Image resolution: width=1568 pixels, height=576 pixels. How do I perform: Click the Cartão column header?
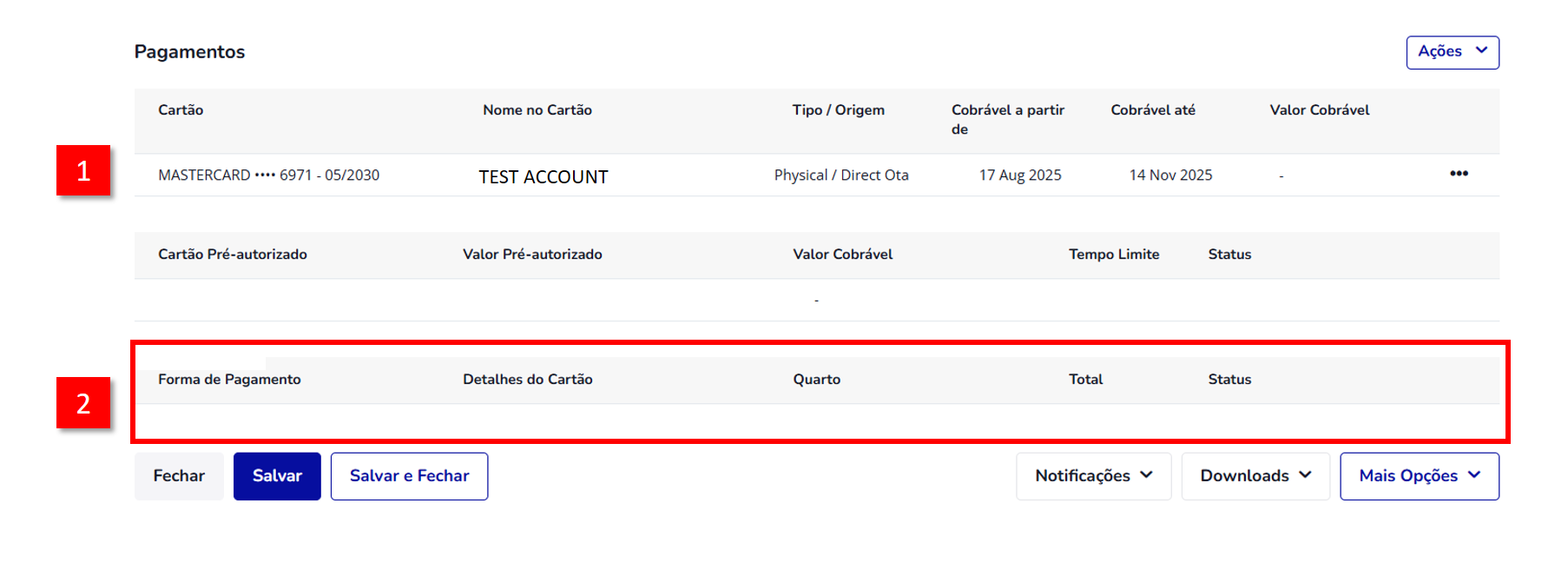pos(181,110)
